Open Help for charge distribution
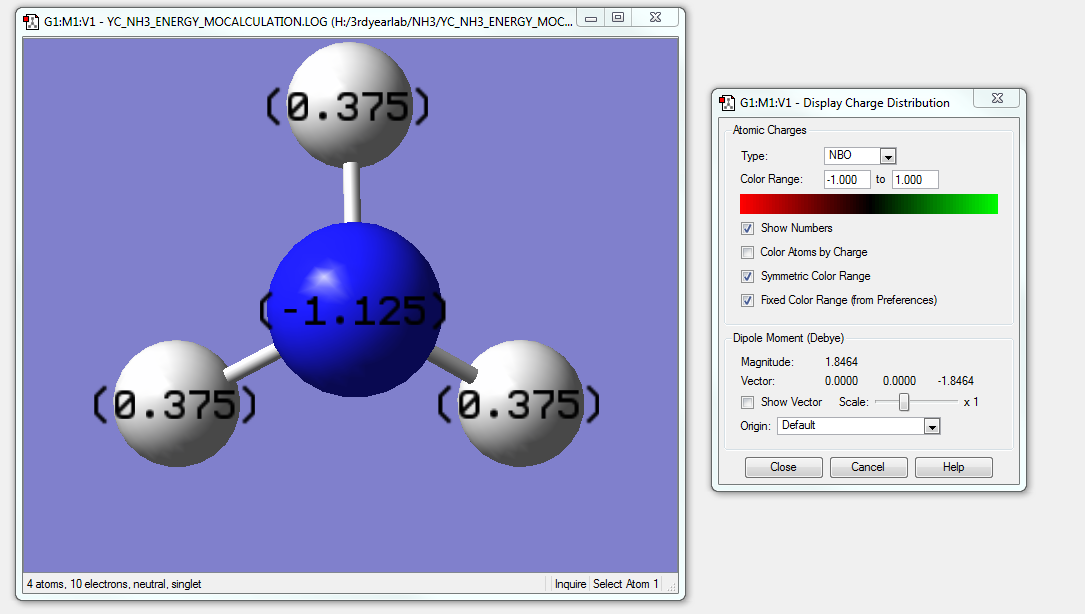This screenshot has width=1085, height=614. pyautogui.click(x=953, y=467)
